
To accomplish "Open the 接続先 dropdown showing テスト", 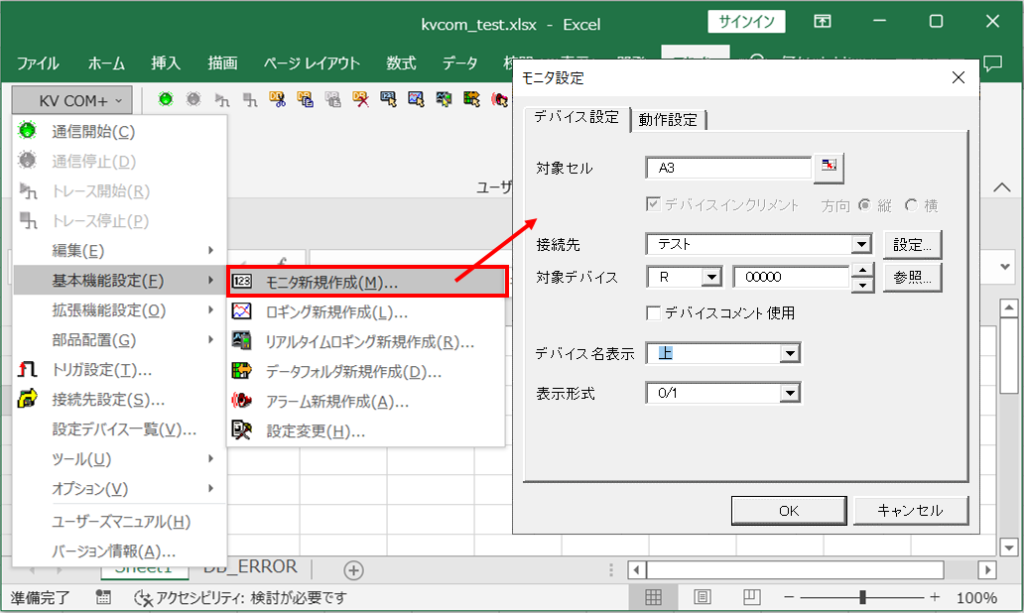I will 862,243.
